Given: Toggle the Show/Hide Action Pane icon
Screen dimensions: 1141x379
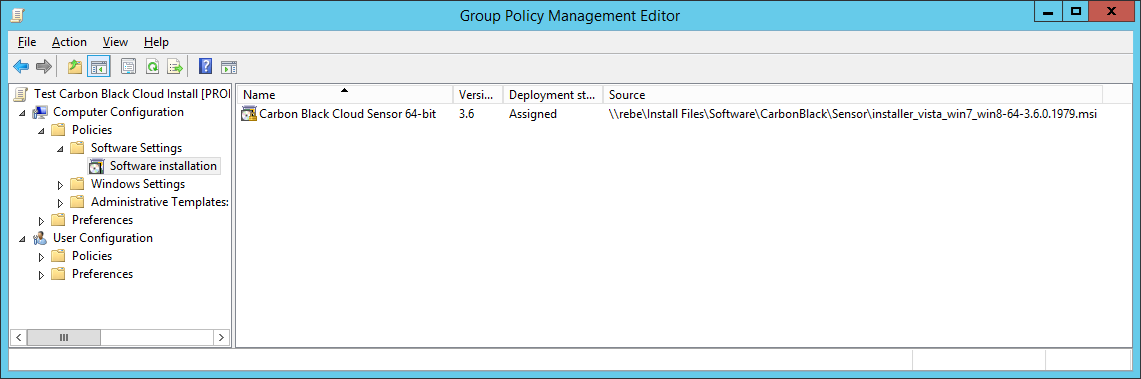Looking at the screenshot, I should (228, 67).
